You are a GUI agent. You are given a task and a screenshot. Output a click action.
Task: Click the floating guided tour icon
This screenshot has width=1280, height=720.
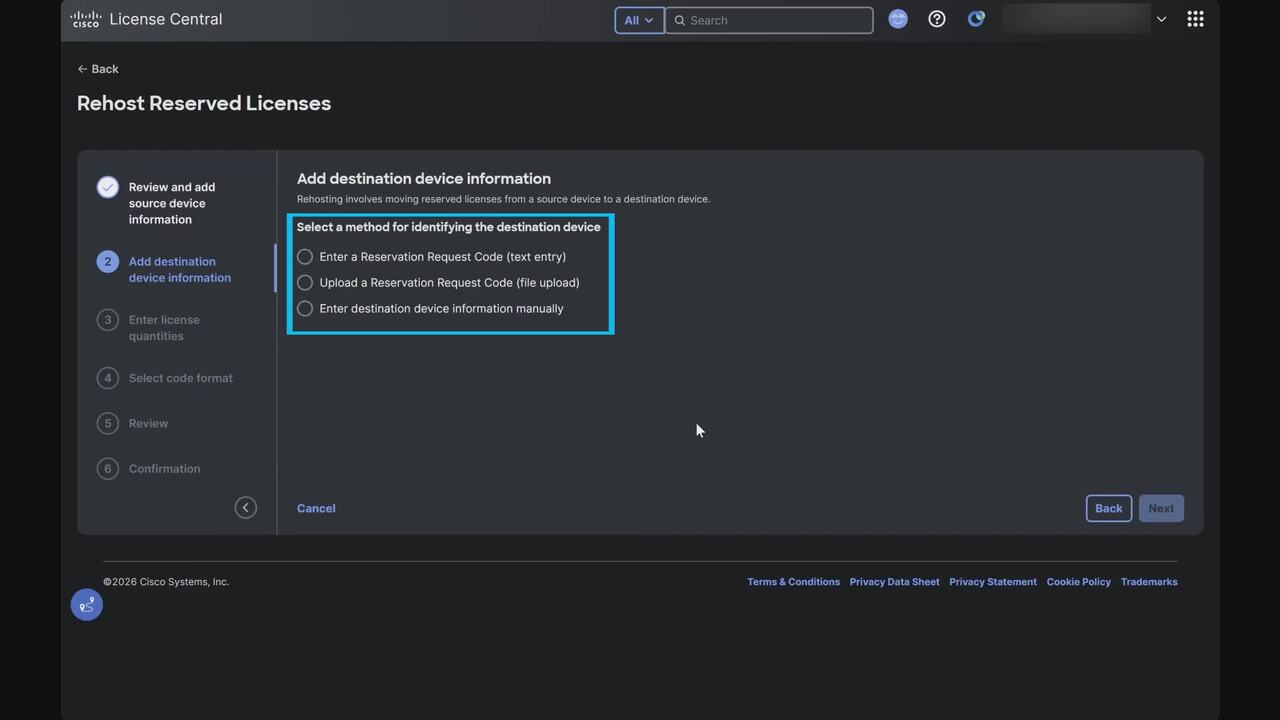click(x=87, y=604)
